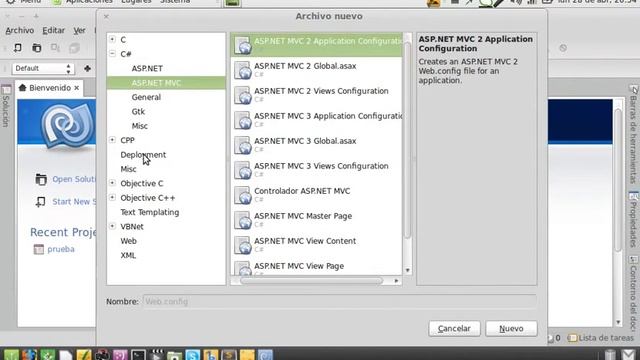Select ASP.NET MVC Master Page template
640x360 pixels.
317,220
